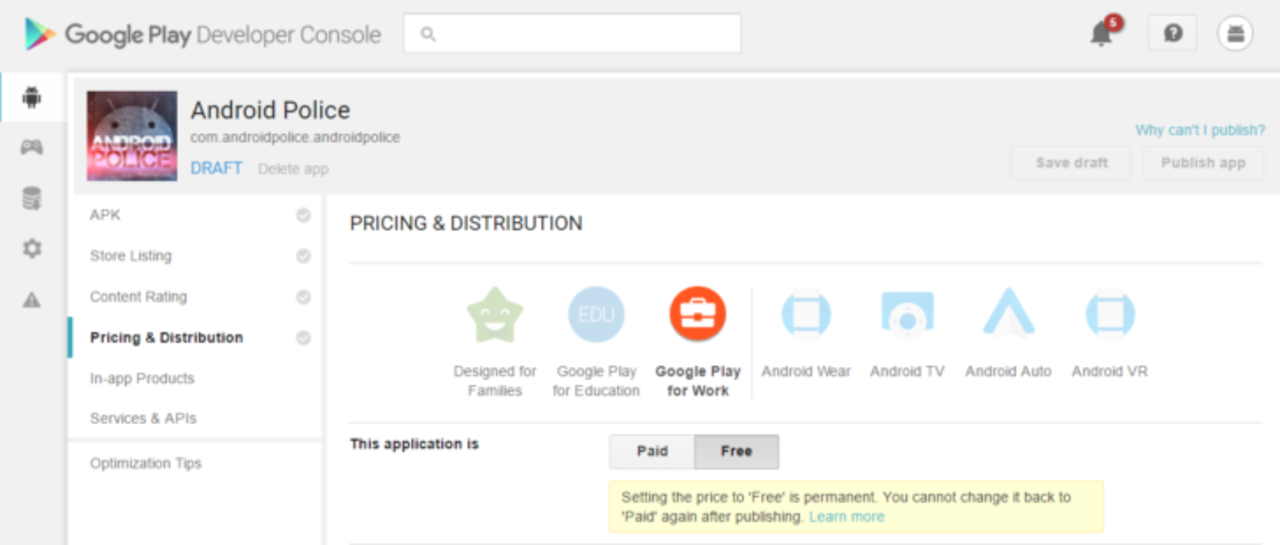
Task: Click the Learn more link
Action: (x=846, y=517)
